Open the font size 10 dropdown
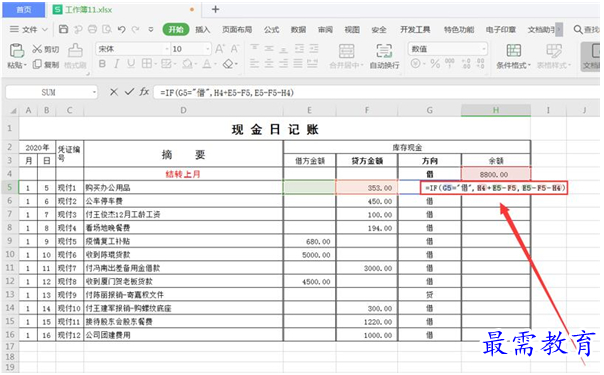Image resolution: width=604 pixels, height=375 pixels. pos(208,49)
